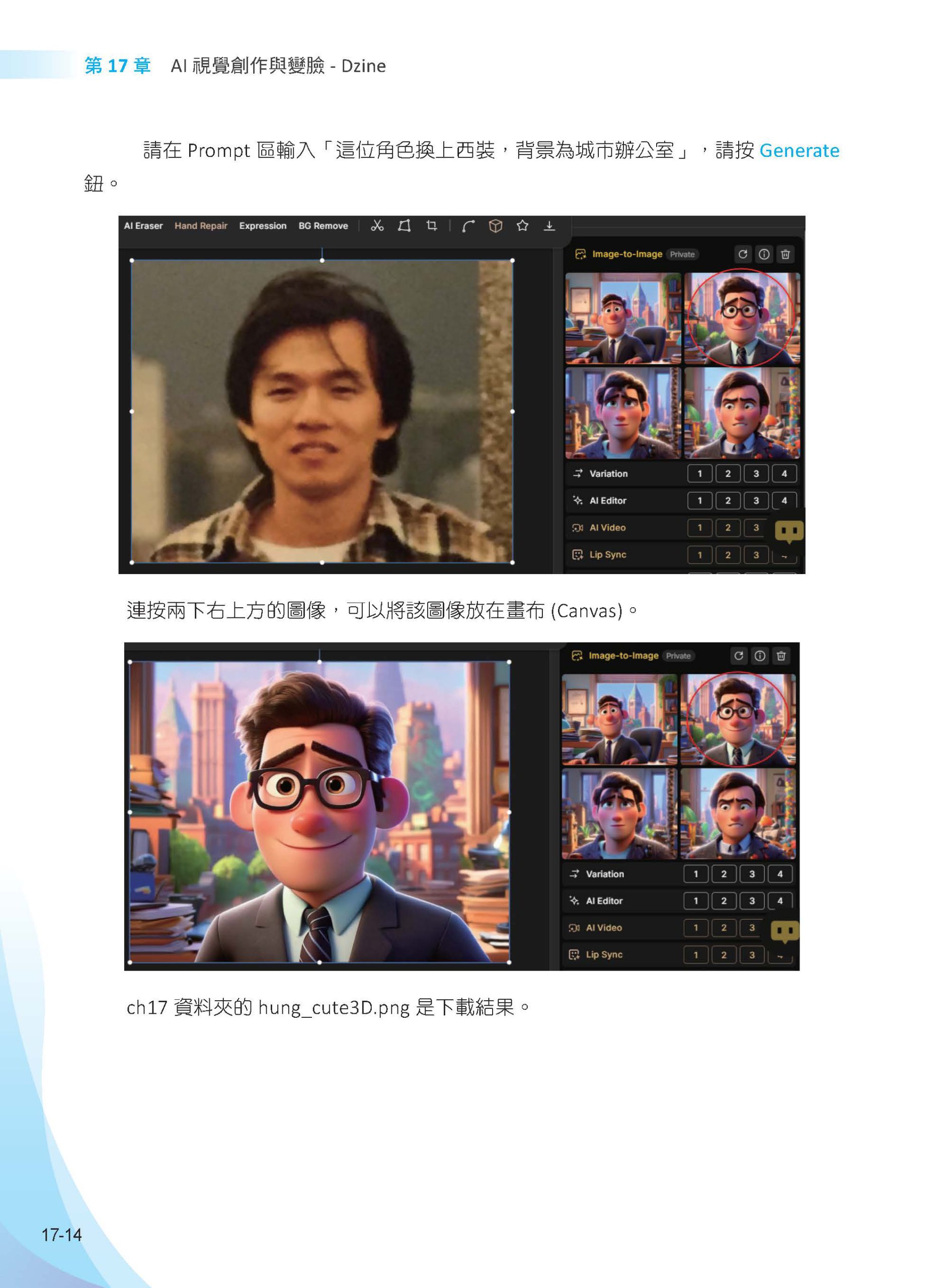Image resolution: width=952 pixels, height=1288 pixels.
Task: Click the info icon in lower screenshot panel
Action: (x=759, y=656)
